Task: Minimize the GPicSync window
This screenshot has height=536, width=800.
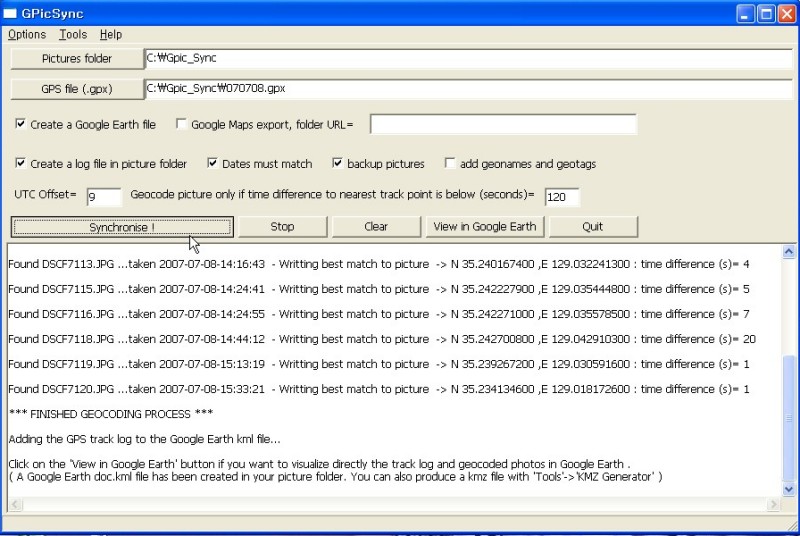Action: [745, 14]
